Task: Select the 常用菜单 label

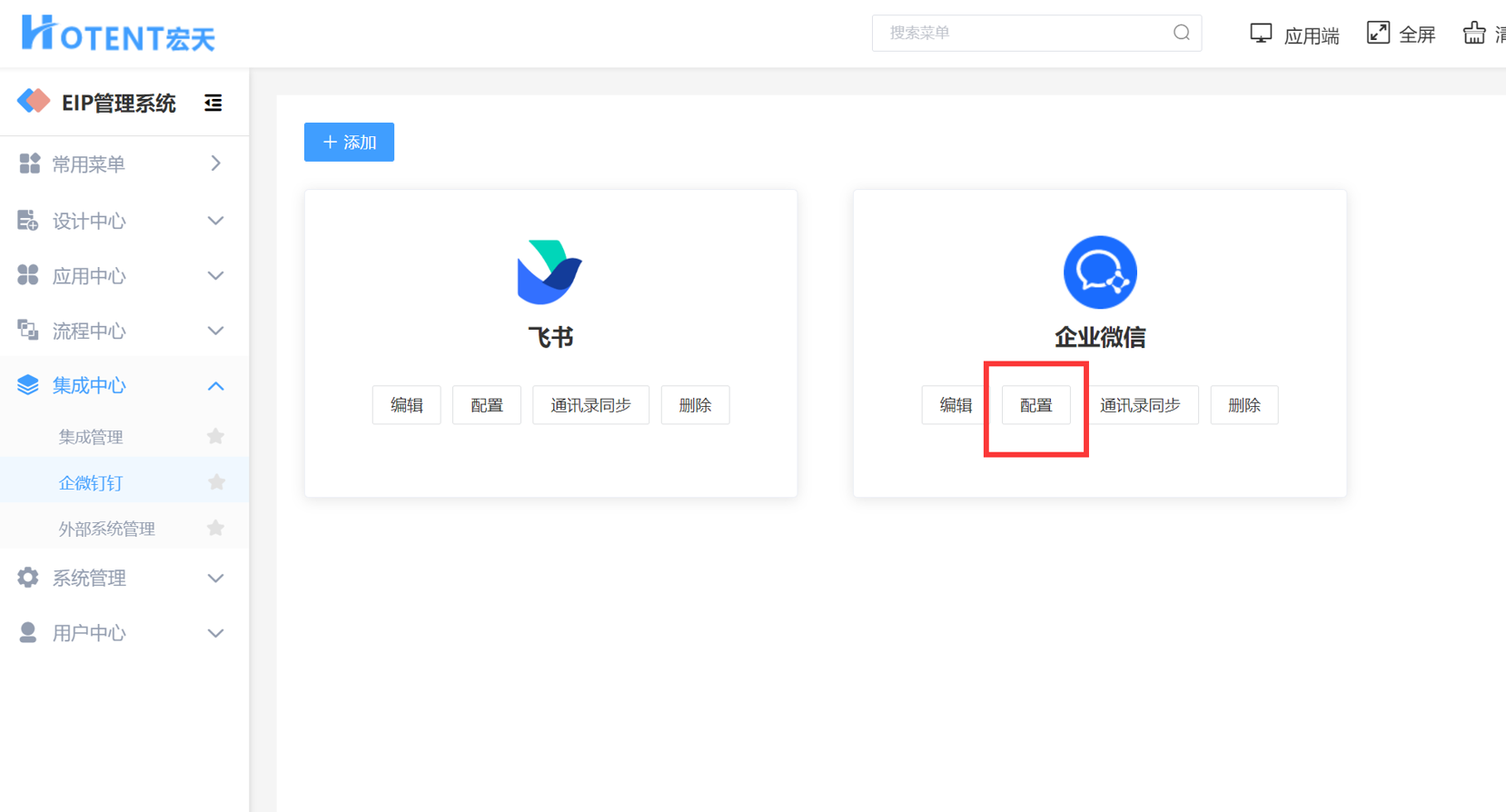Action: click(x=88, y=164)
